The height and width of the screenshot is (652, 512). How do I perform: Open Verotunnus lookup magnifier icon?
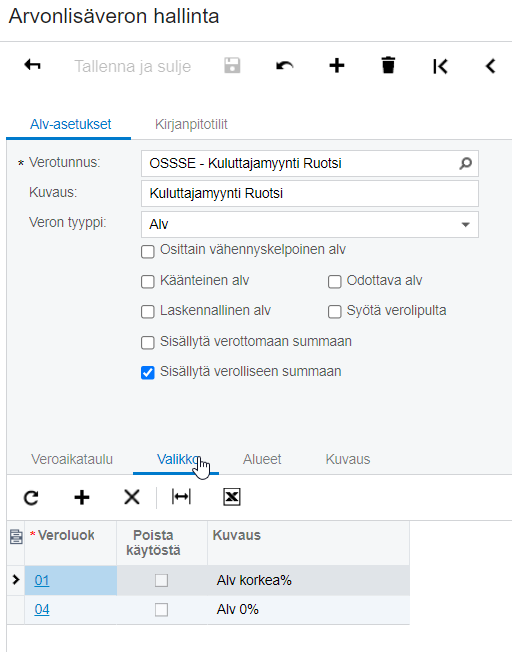click(465, 163)
